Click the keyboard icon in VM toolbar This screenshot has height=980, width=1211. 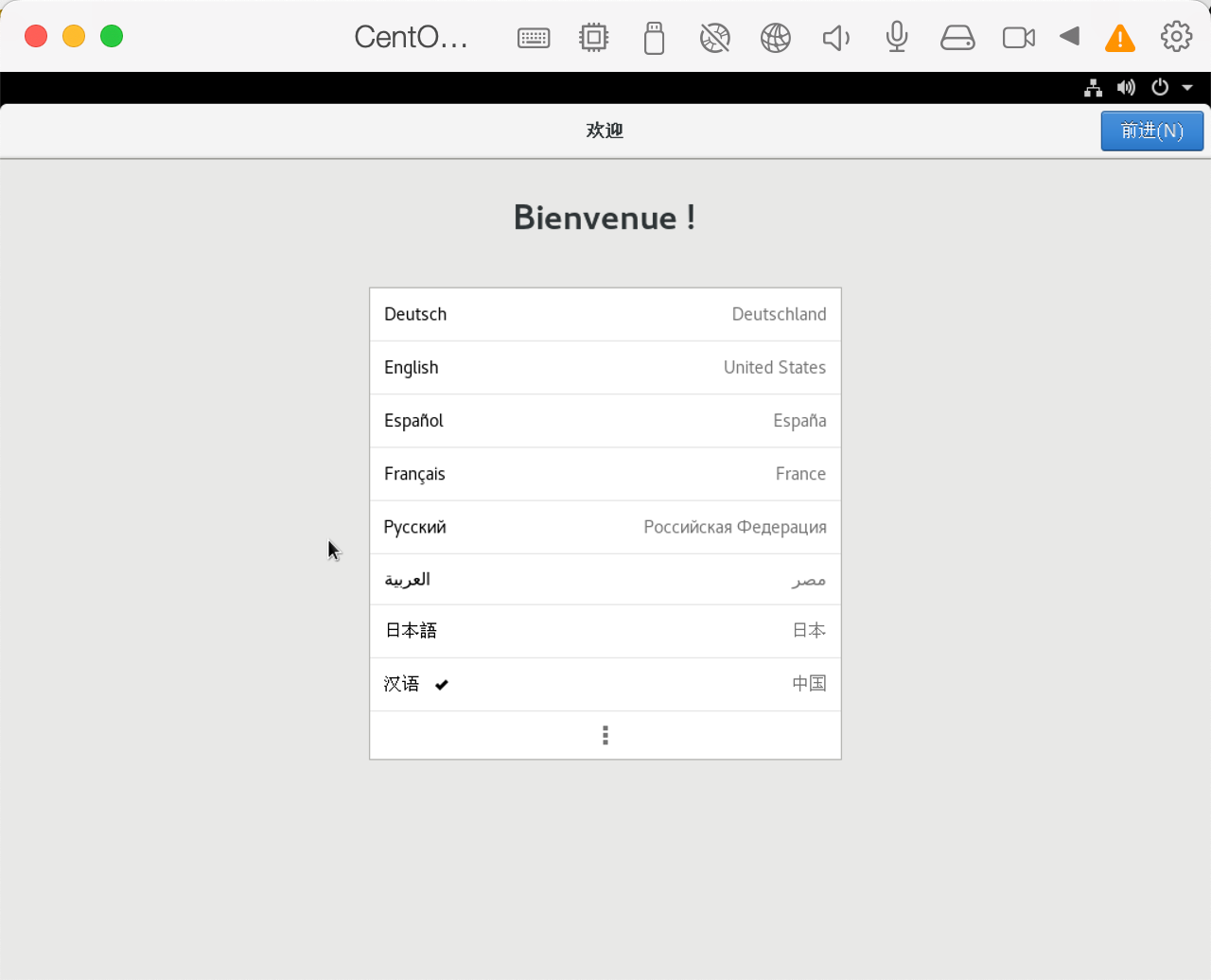pyautogui.click(x=534, y=38)
